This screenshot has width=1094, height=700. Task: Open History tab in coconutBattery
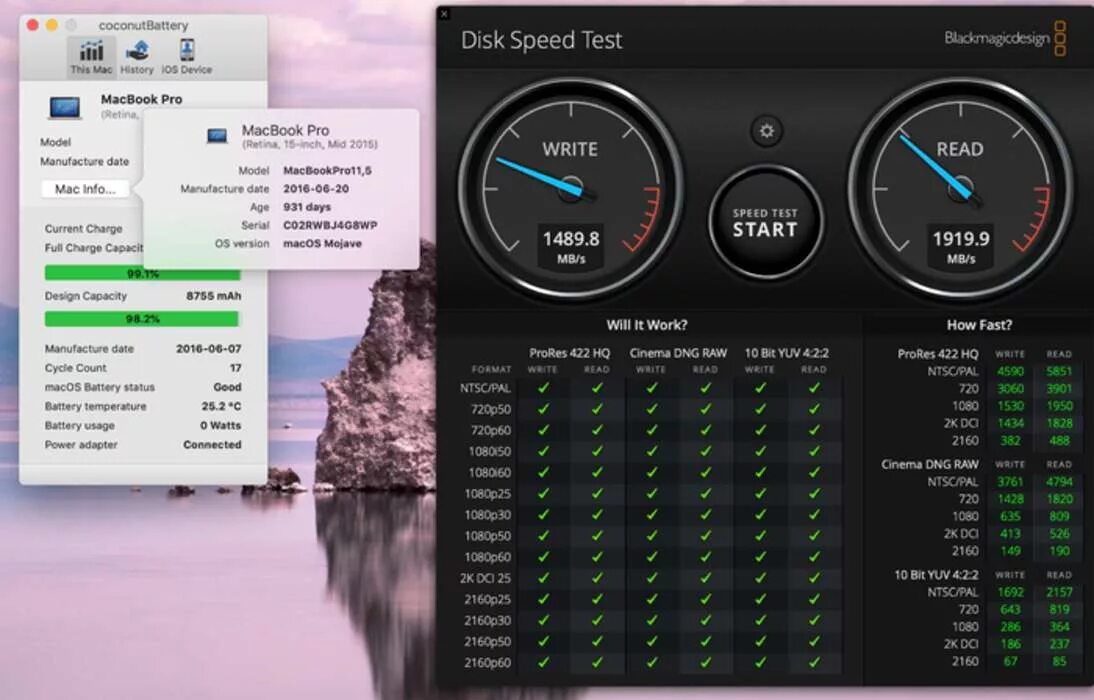[137, 57]
